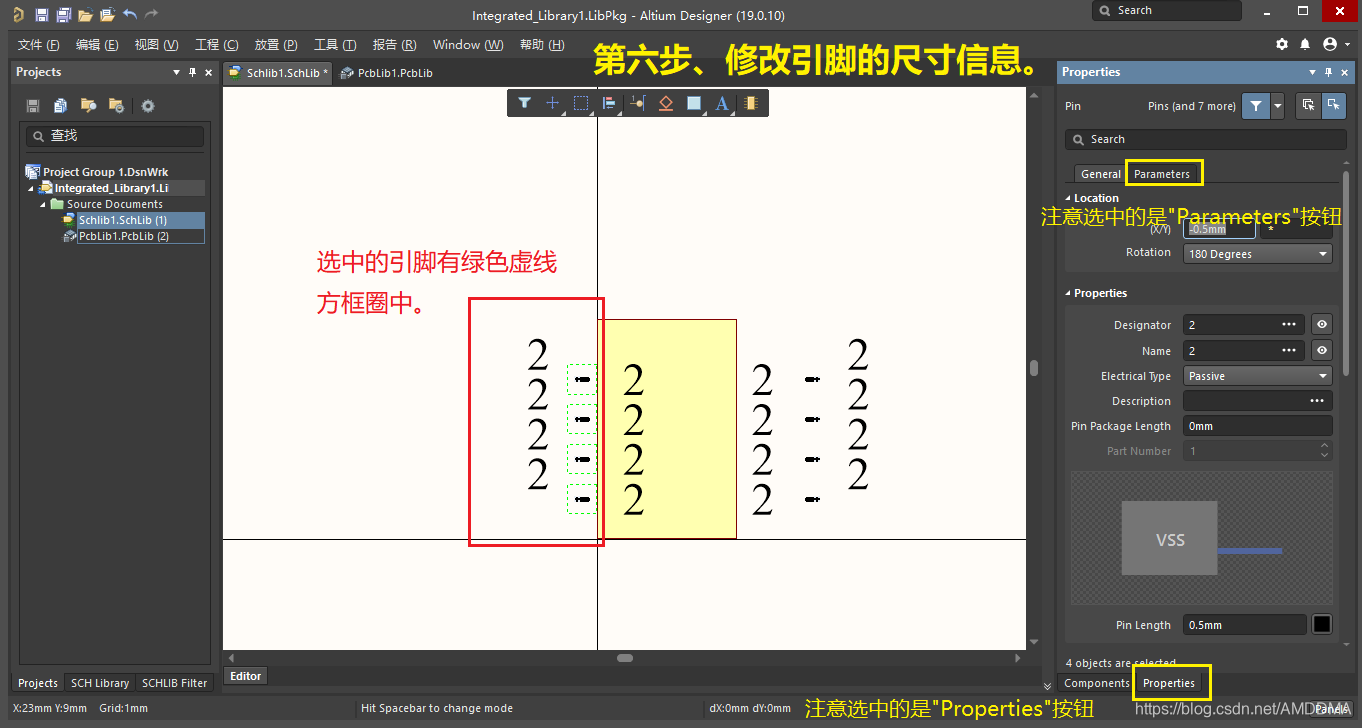The width and height of the screenshot is (1362, 728).
Task: Click the Place Pin tool in the floating toolbar
Action: [637, 103]
